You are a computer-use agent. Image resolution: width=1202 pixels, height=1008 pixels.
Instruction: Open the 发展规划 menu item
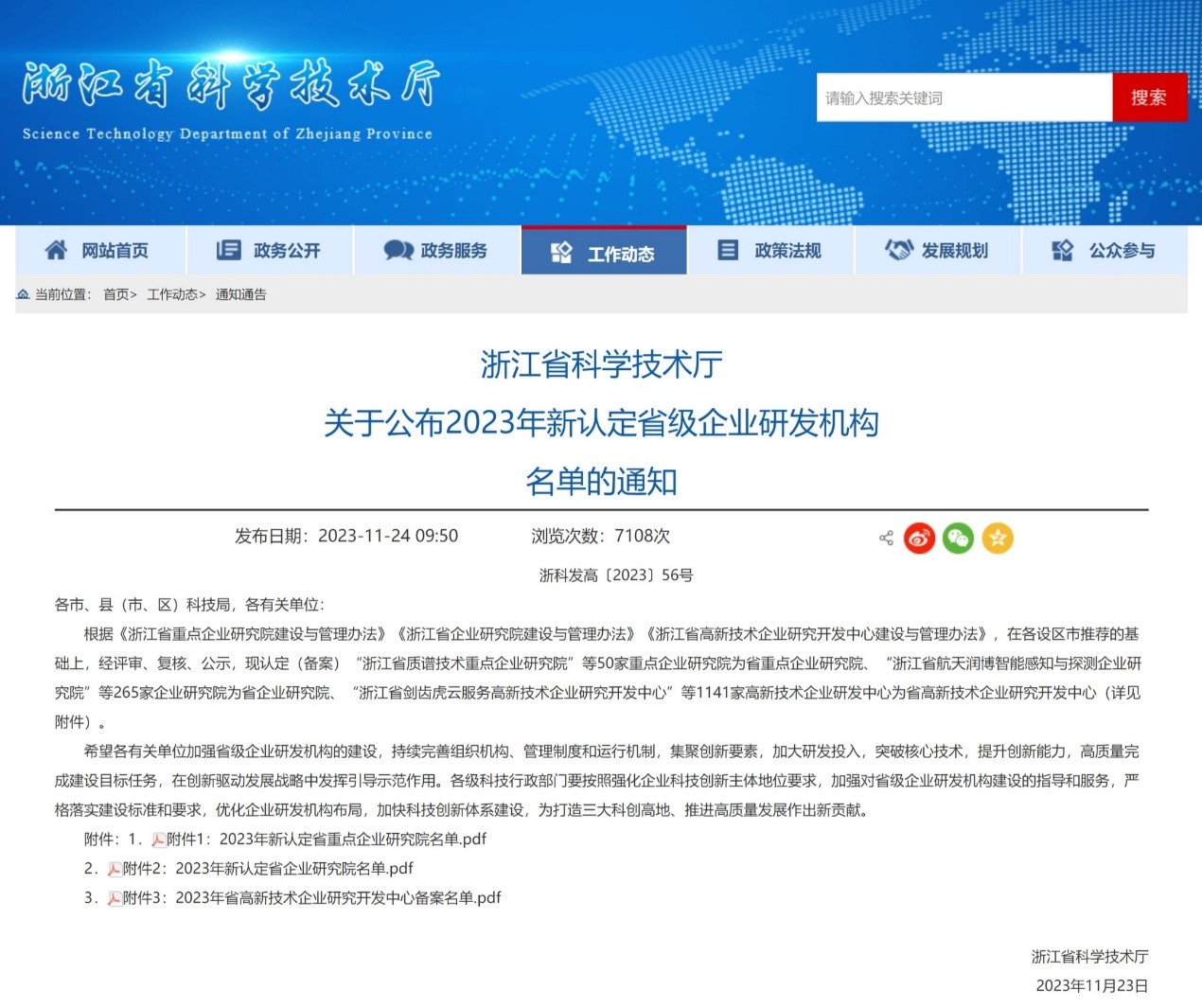938,250
